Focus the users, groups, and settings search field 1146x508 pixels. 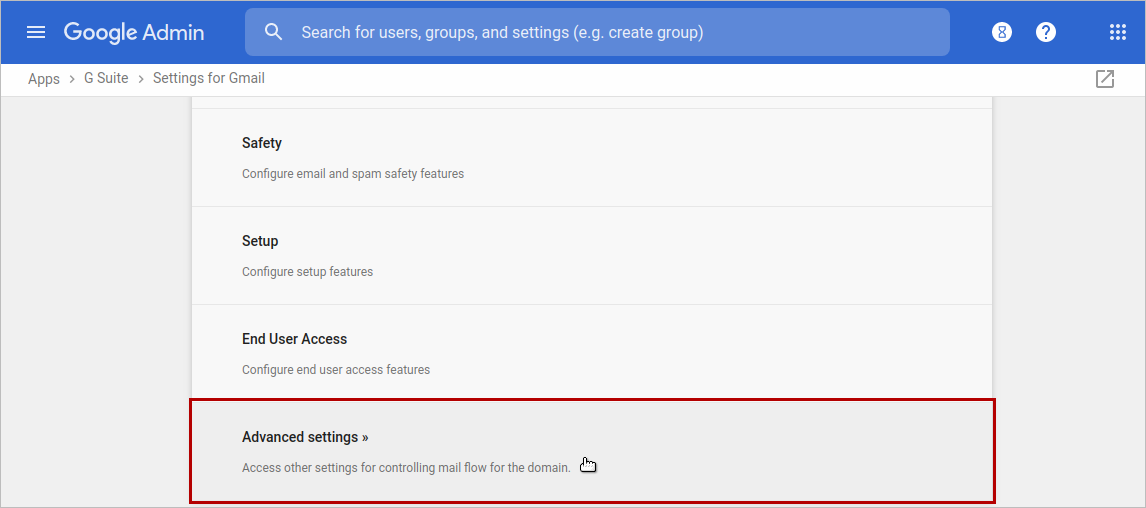600,32
